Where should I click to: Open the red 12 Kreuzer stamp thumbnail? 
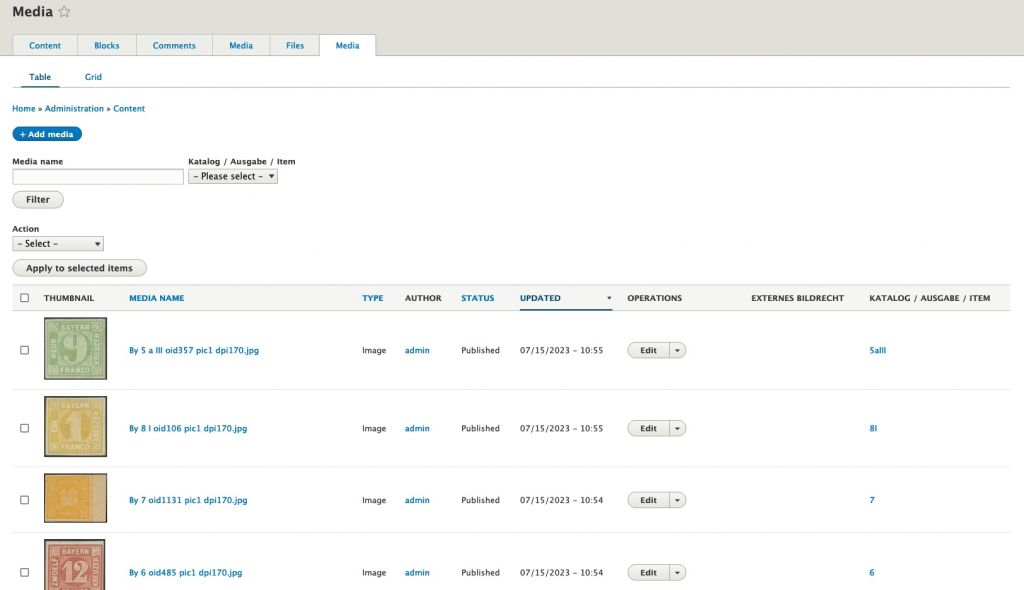(x=75, y=566)
